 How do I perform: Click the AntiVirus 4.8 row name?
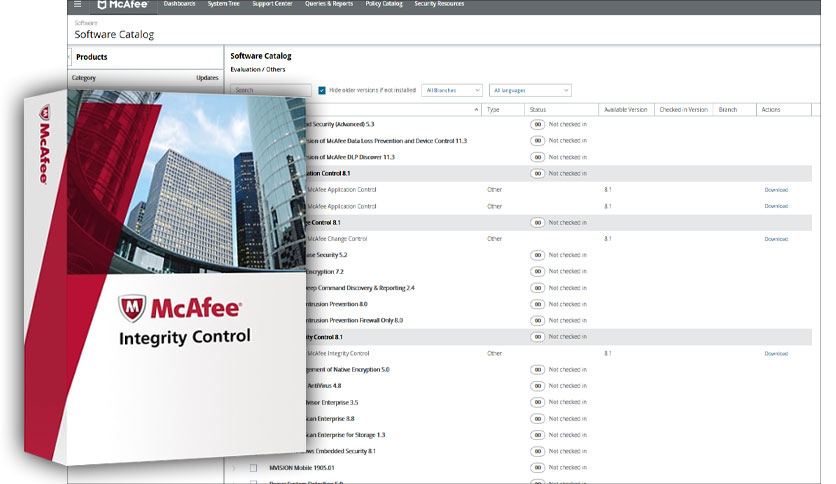[324, 386]
